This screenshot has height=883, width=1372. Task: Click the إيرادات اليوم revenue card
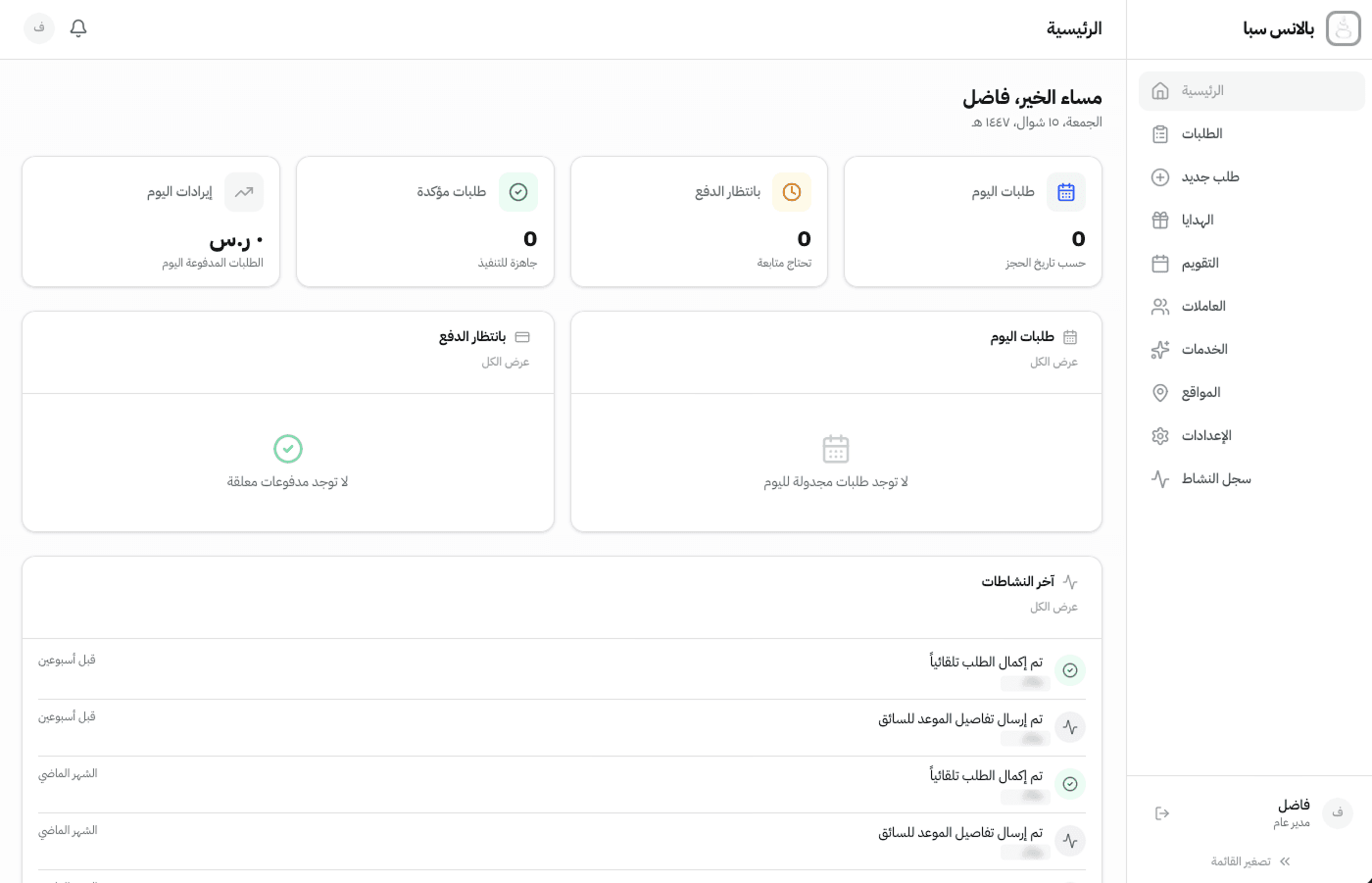coord(150,221)
